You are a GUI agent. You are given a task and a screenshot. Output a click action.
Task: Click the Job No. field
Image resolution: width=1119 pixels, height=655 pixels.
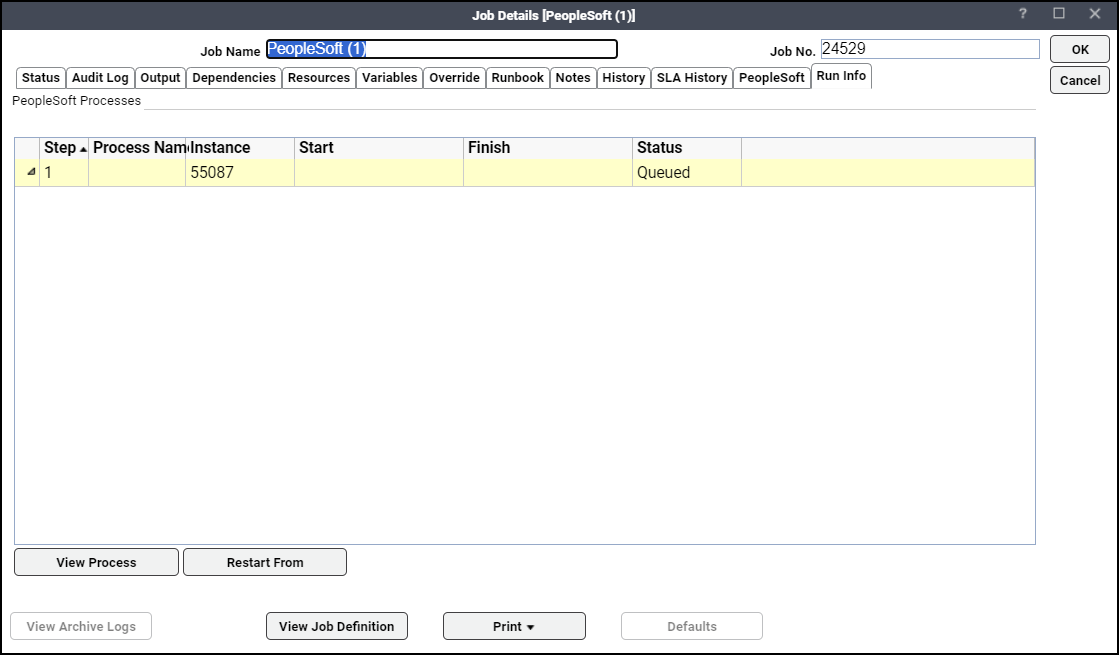click(x=930, y=49)
